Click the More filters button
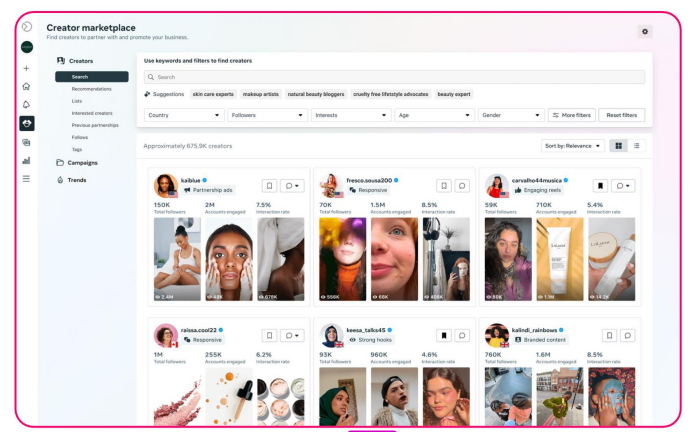The width and height of the screenshot is (695, 437). [x=572, y=115]
